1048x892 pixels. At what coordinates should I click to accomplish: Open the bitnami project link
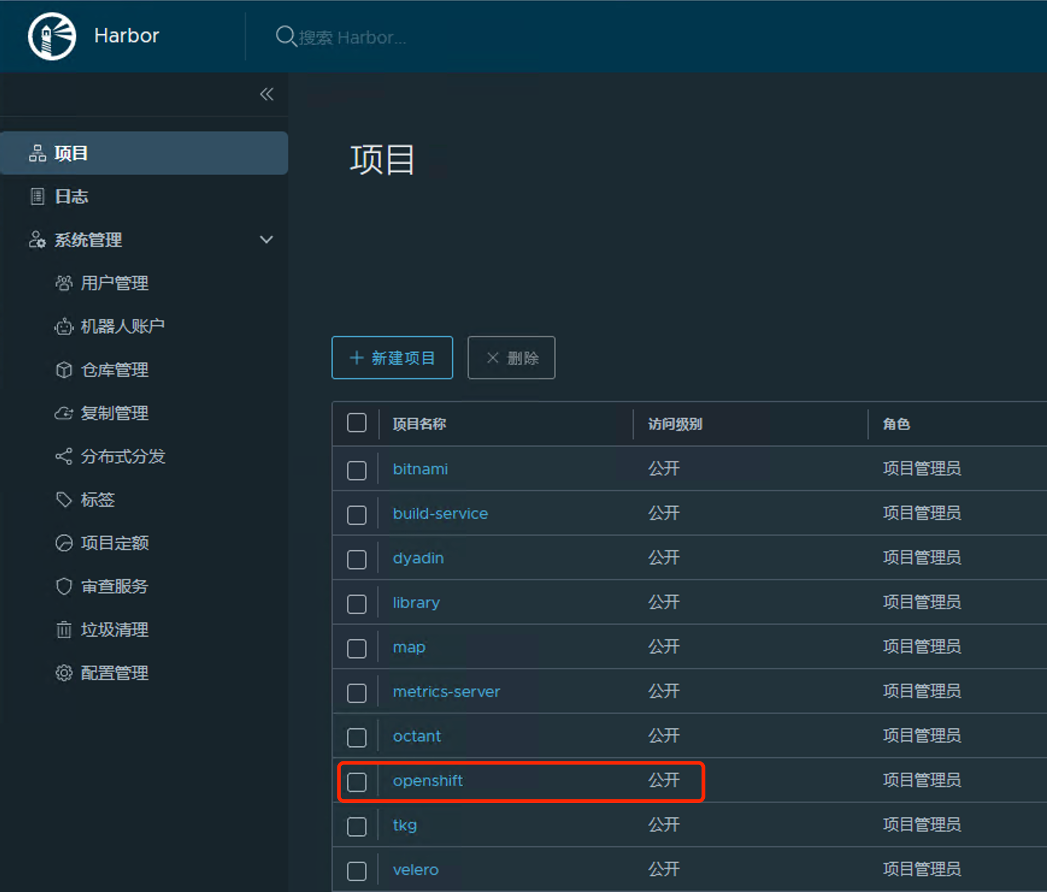point(420,469)
